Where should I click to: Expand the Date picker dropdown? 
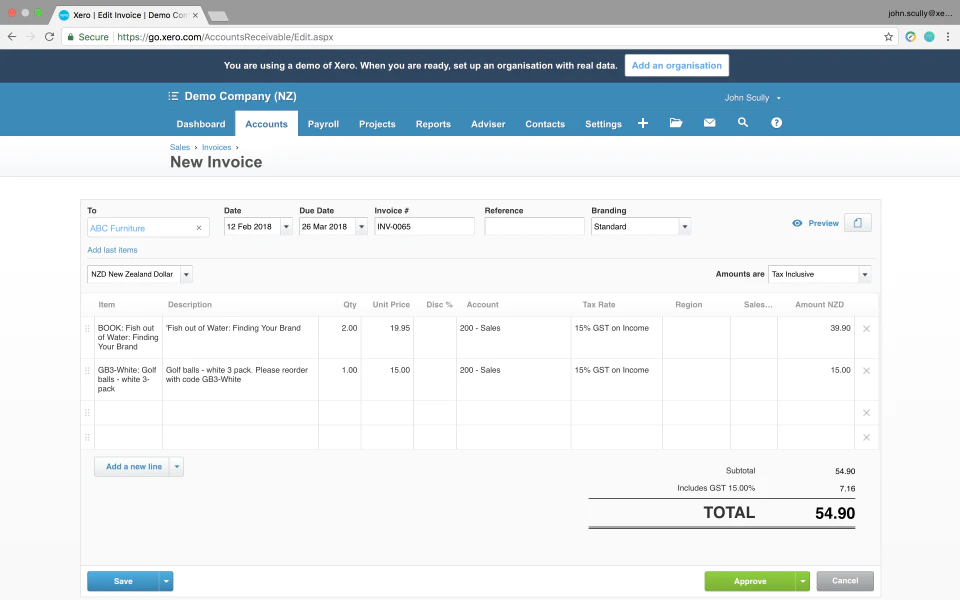(286, 227)
